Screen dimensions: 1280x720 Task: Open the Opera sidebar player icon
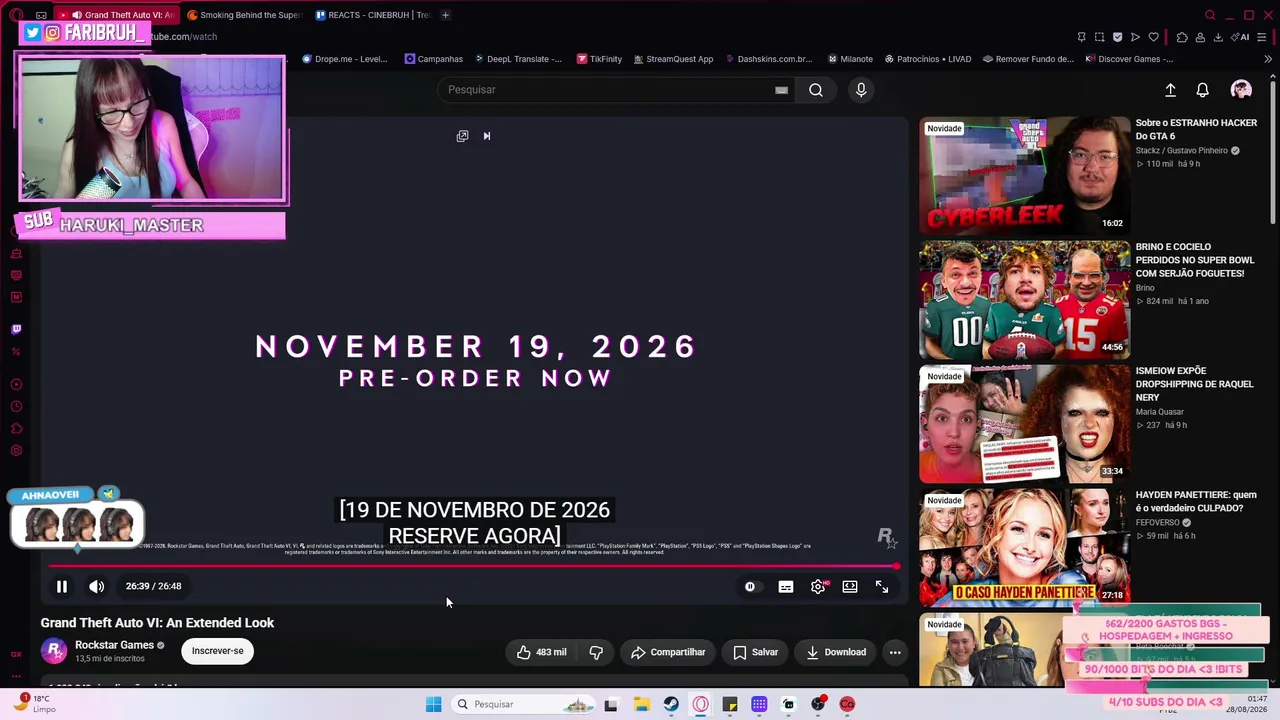point(16,385)
